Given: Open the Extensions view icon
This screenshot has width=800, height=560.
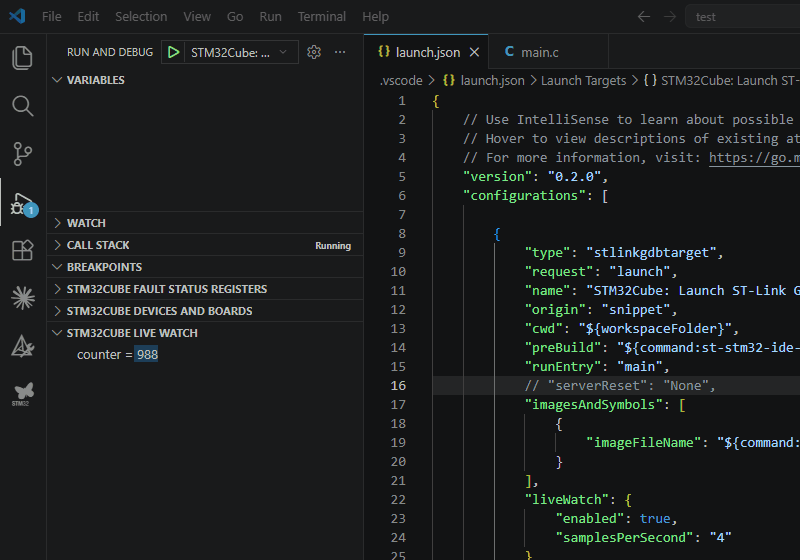Looking at the screenshot, I should point(22,250).
